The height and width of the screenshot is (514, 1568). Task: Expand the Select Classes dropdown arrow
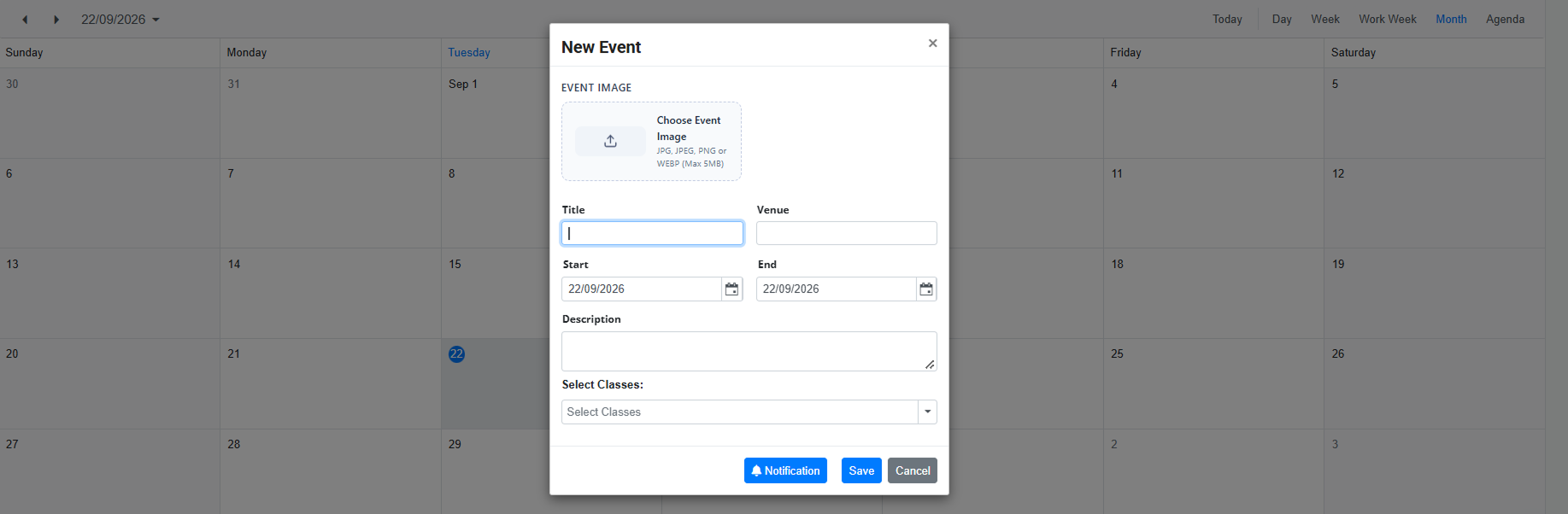(927, 412)
